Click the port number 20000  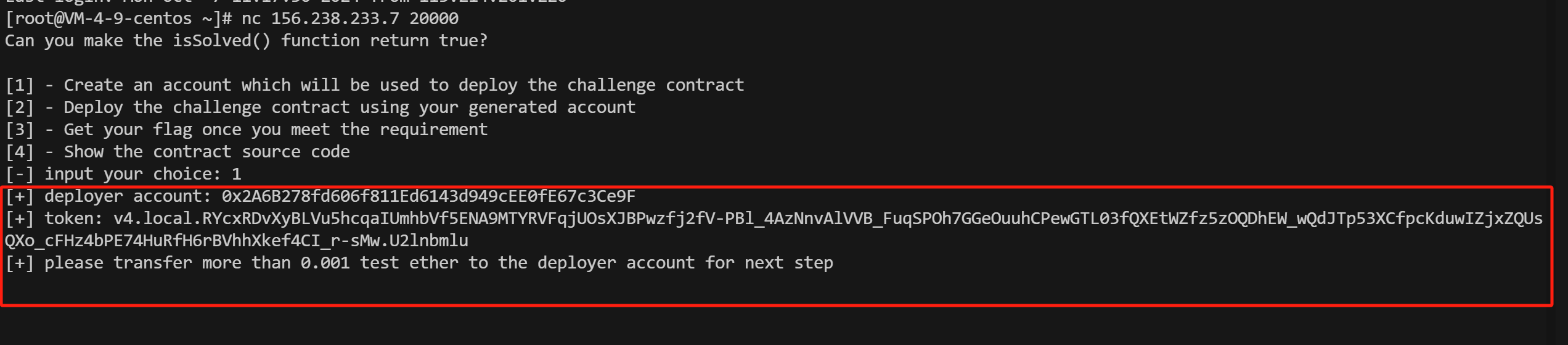tap(434, 19)
